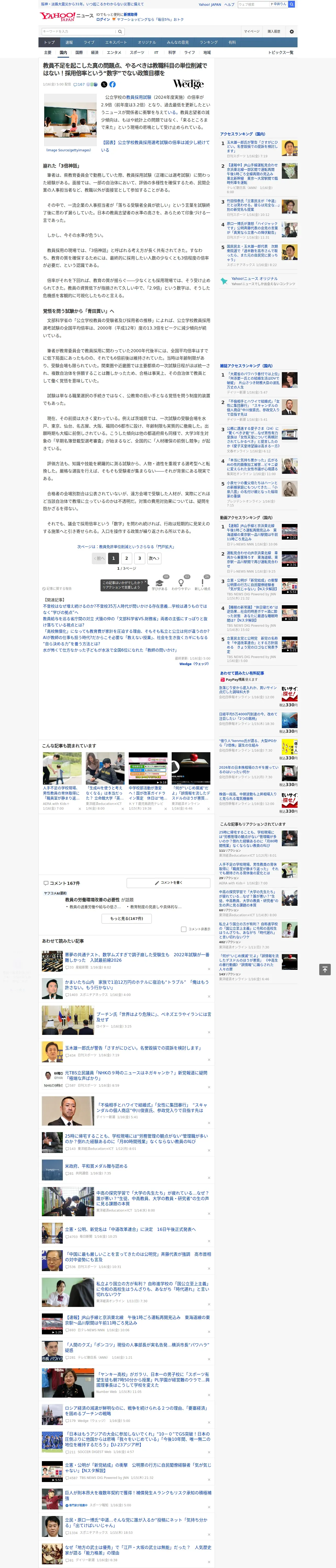
Task: Click the 購入履歴 button
Action: coord(274,32)
